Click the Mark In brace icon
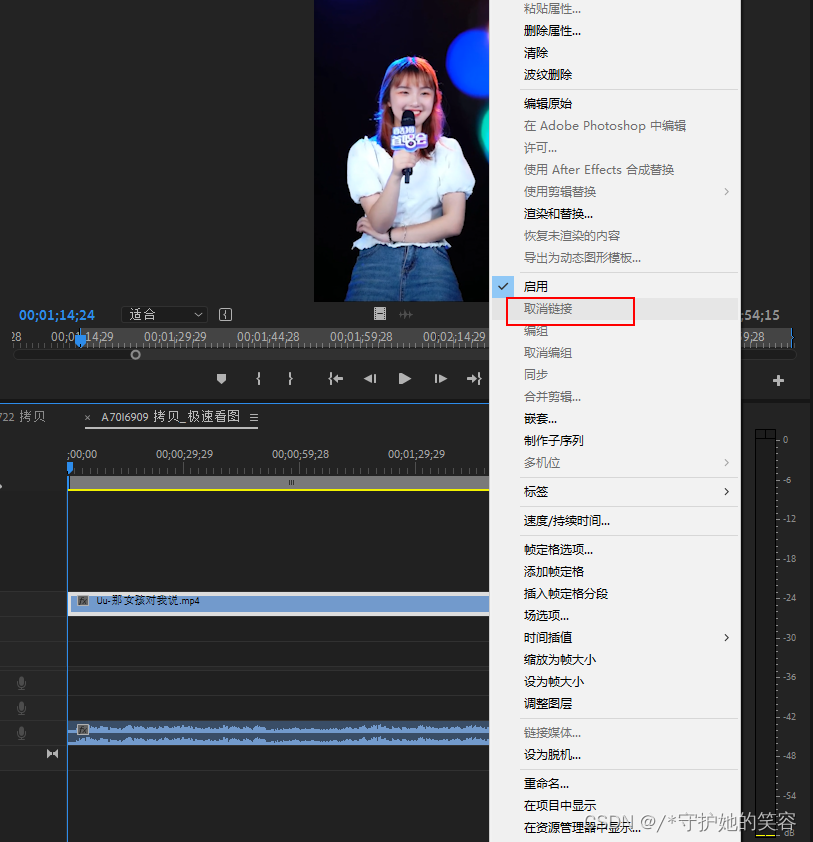 258,379
